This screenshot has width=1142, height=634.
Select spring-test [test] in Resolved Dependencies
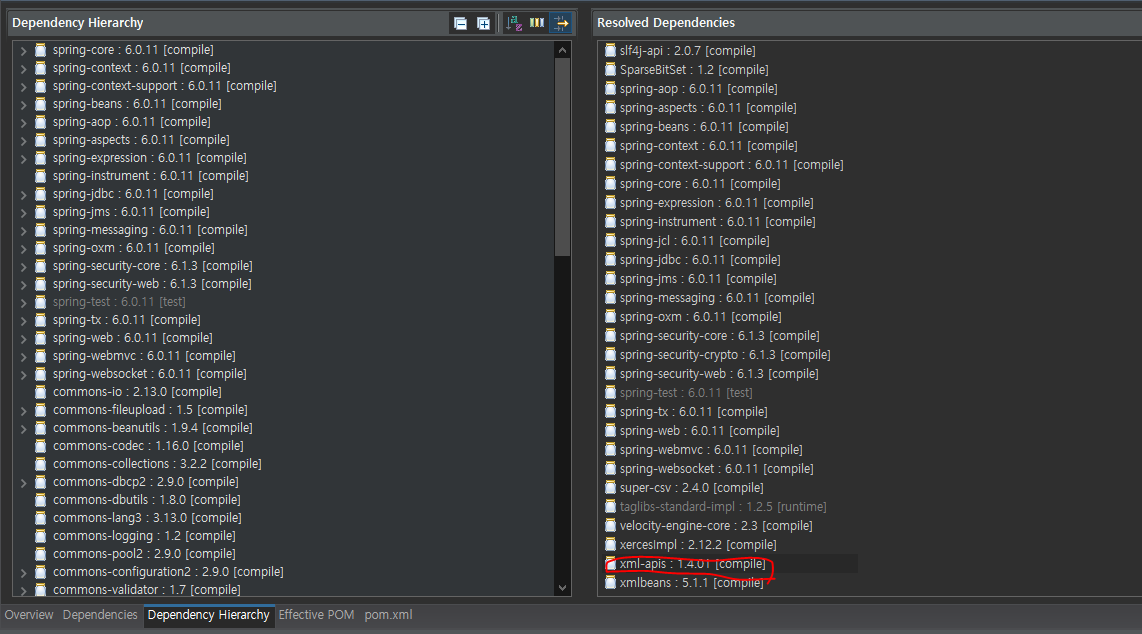coord(686,392)
